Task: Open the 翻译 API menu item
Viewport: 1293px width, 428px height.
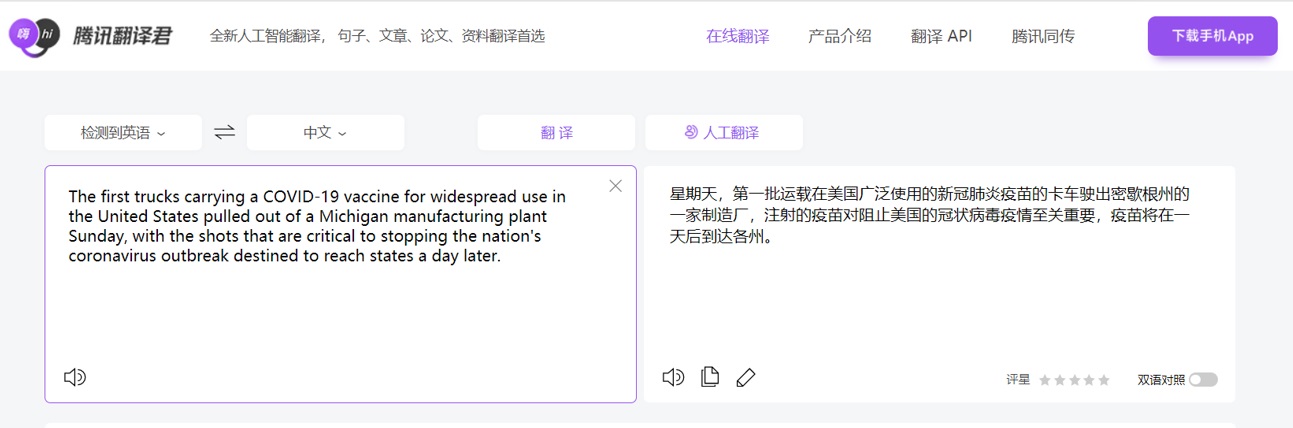Action: (941, 36)
